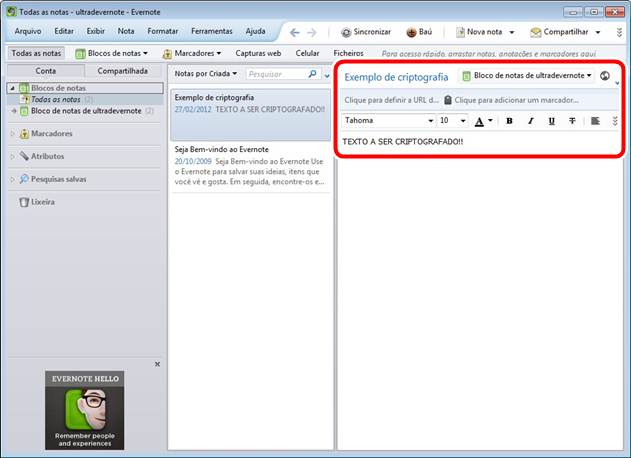This screenshot has height=458, width=631.
Task: Click the text alignment icon
Action: click(x=595, y=121)
